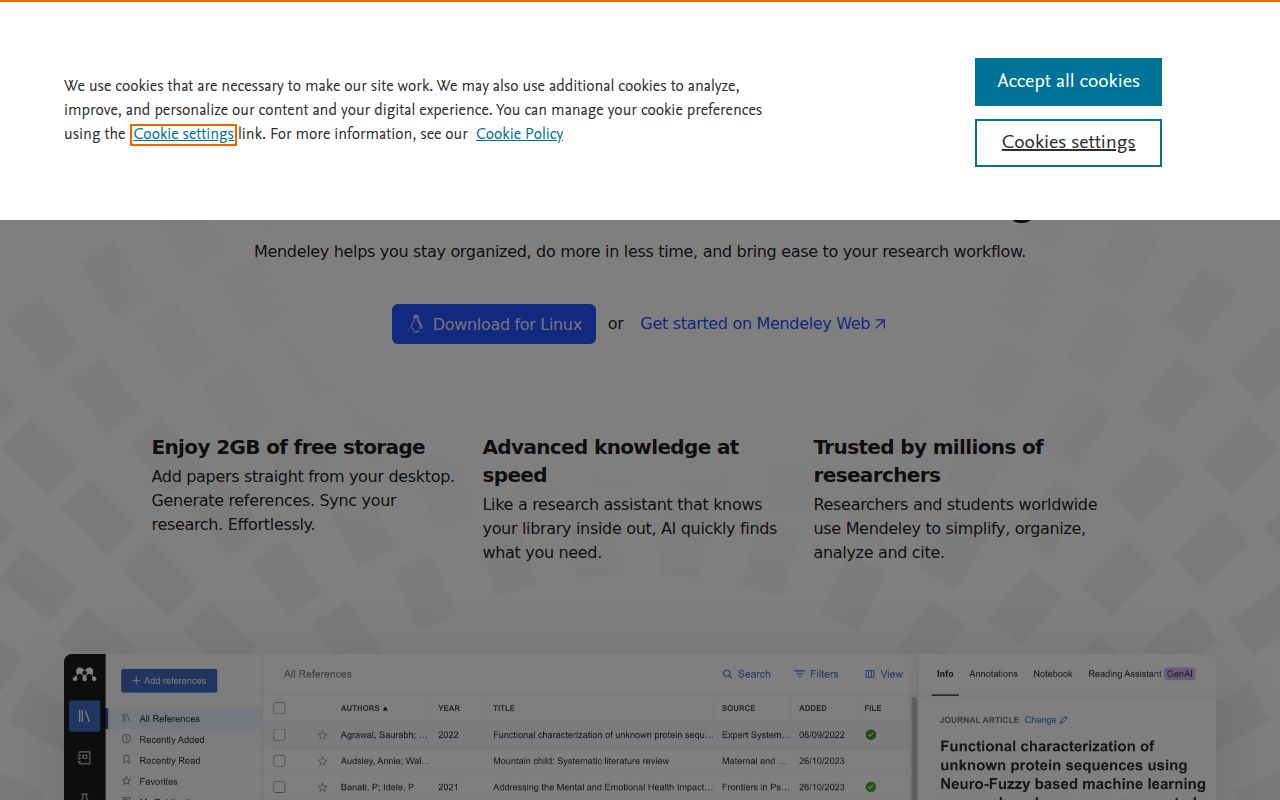Image resolution: width=1280 pixels, height=800 pixels.
Task: Click the GenAI badge on Reading Assistant
Action: (x=1180, y=674)
